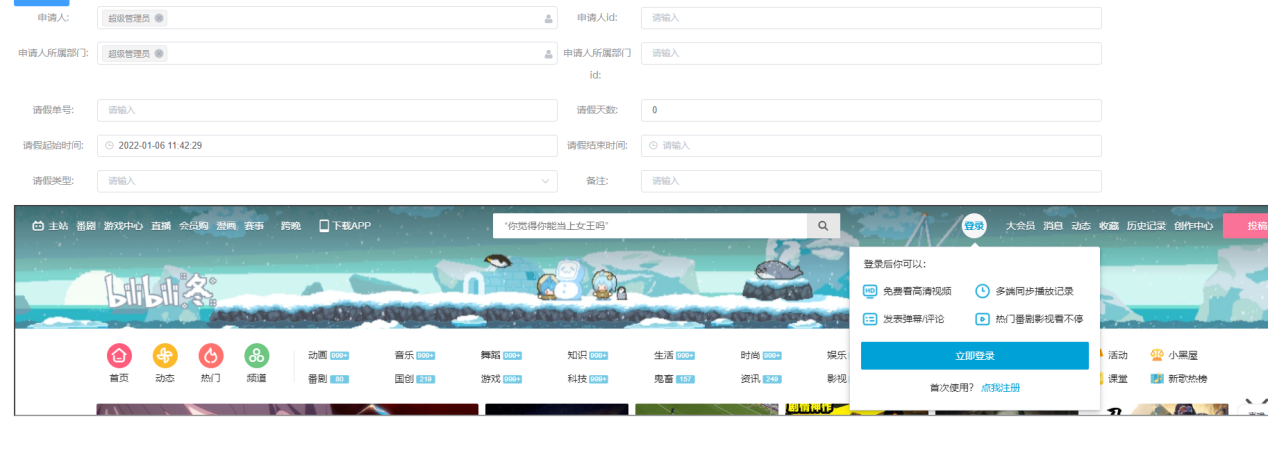This screenshot has height=462, width=1268.
Task: Click the HD 免费看高清视频 icon
Action: pos(870,291)
